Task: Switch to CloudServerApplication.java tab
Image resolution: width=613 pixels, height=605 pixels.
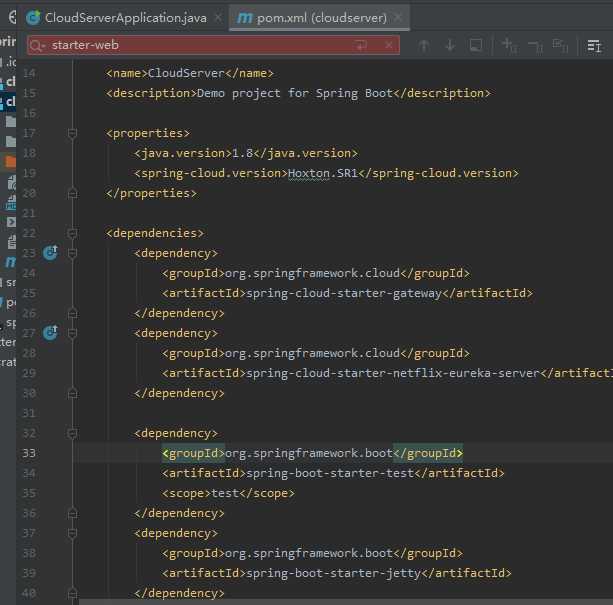Action: click(116, 18)
